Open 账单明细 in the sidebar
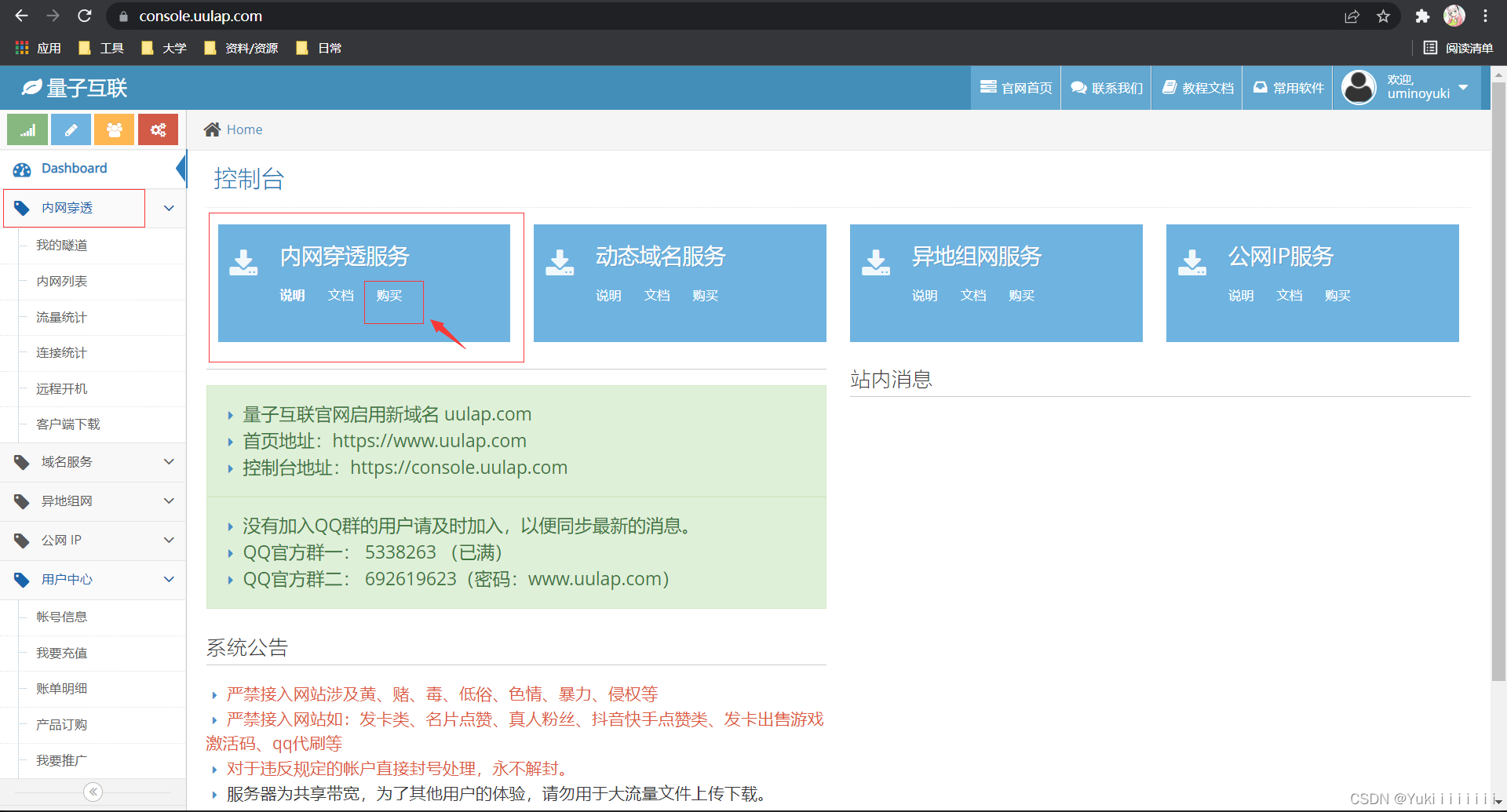 (61, 689)
